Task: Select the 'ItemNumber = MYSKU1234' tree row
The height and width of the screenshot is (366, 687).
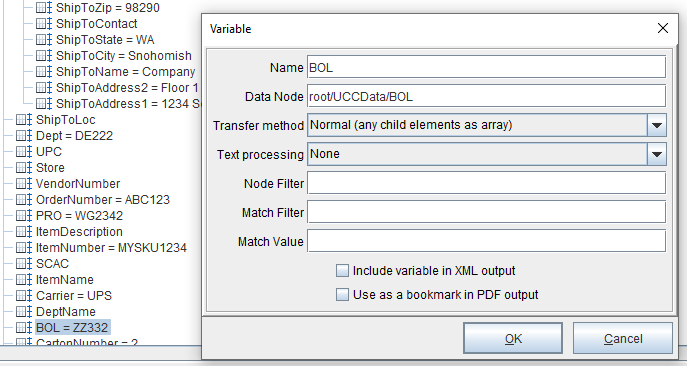Action: click(x=111, y=248)
